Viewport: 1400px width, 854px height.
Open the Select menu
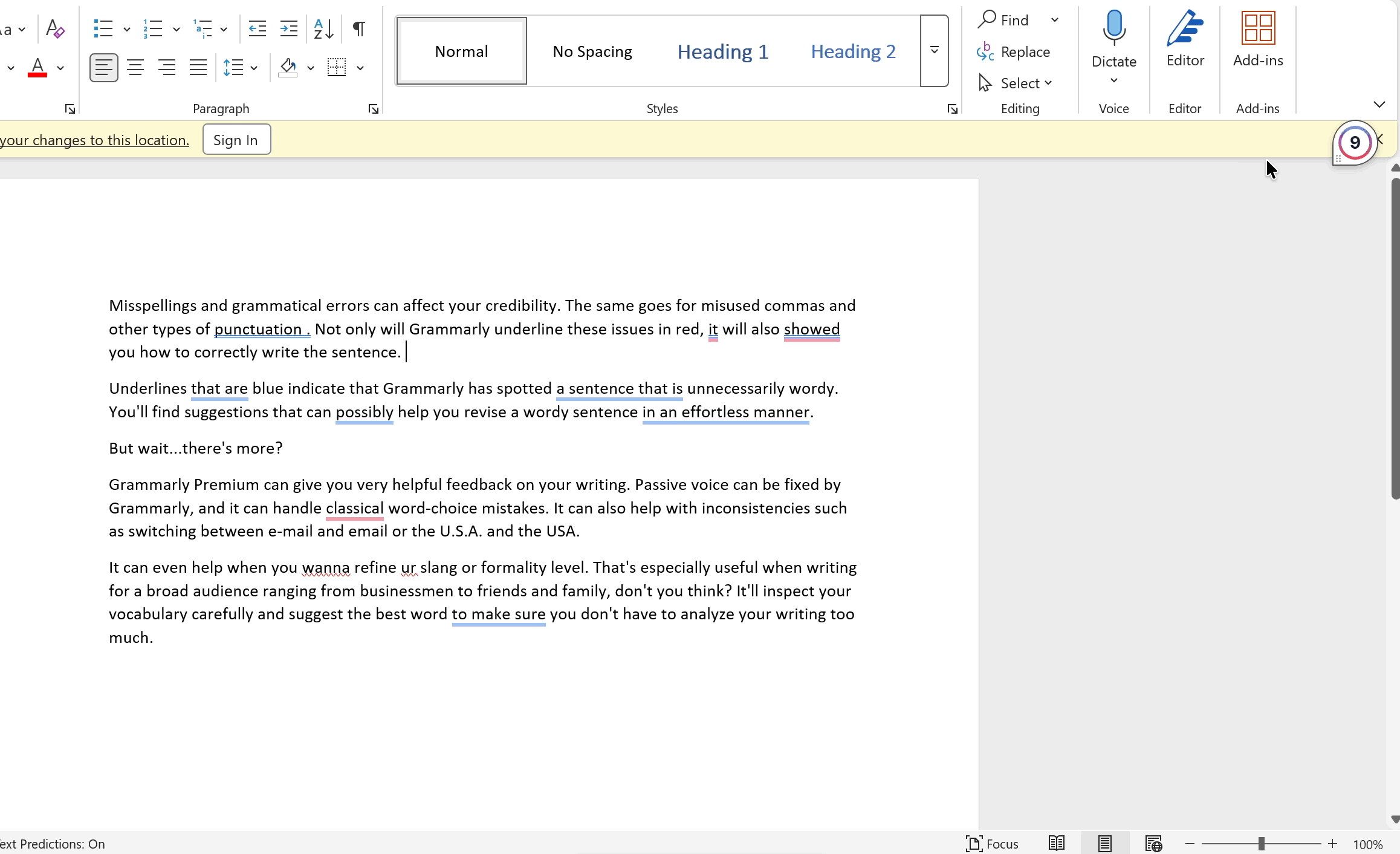coord(1016,83)
